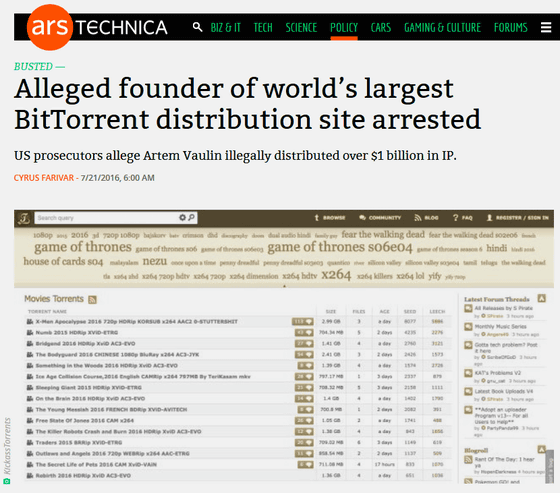Click the Ars Technica orange logo
The width and height of the screenshot is (560, 493).
[50, 27]
